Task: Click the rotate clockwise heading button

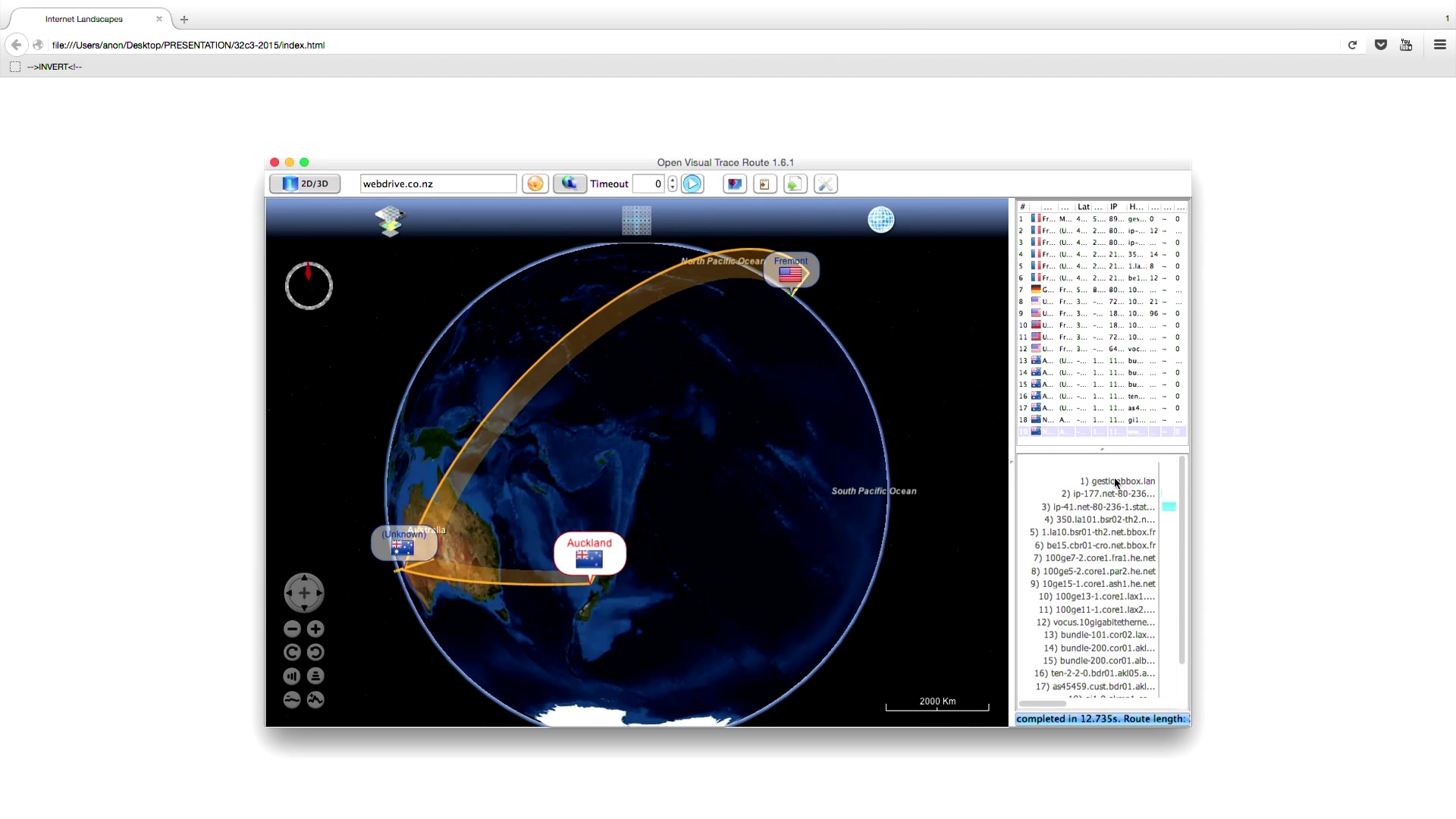Action: [x=293, y=652]
